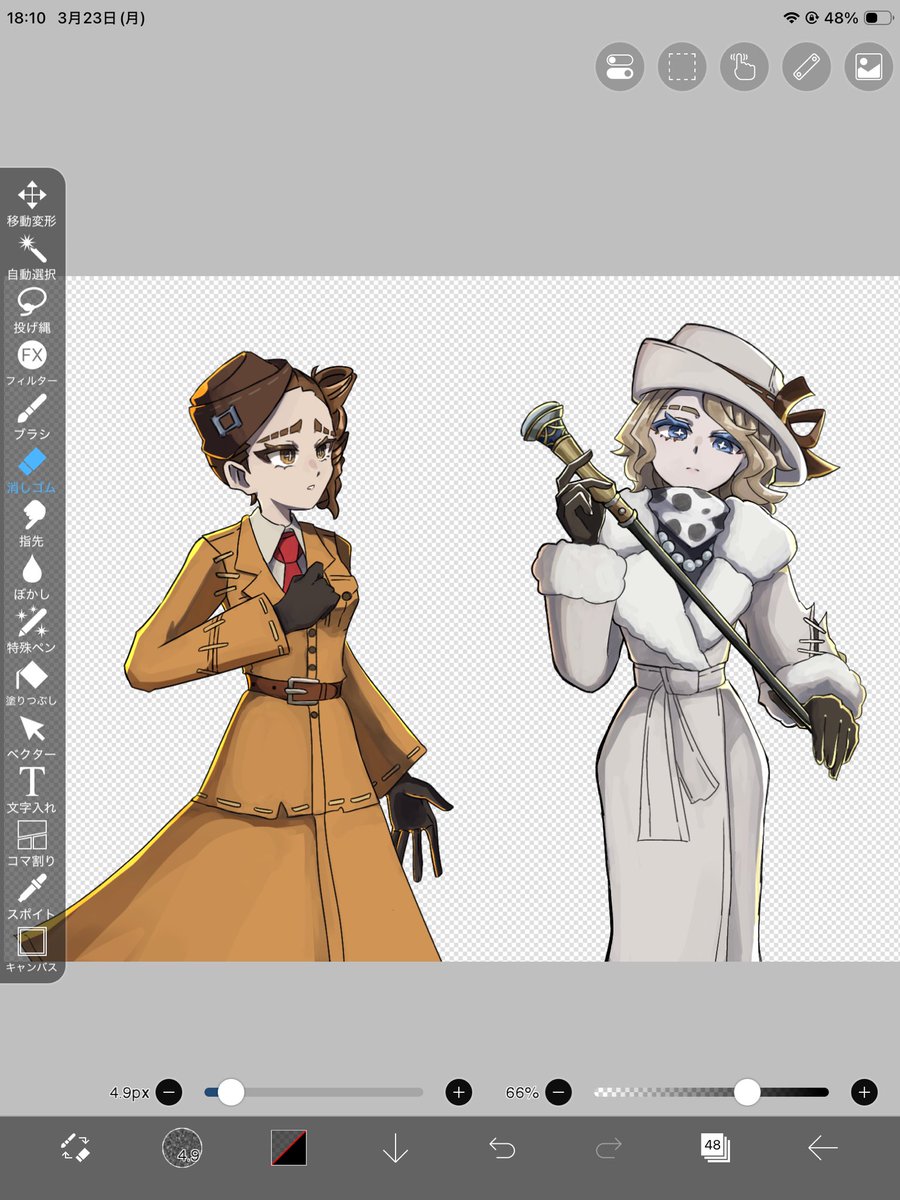
Task: Redo the undone action
Action: coord(608,1149)
